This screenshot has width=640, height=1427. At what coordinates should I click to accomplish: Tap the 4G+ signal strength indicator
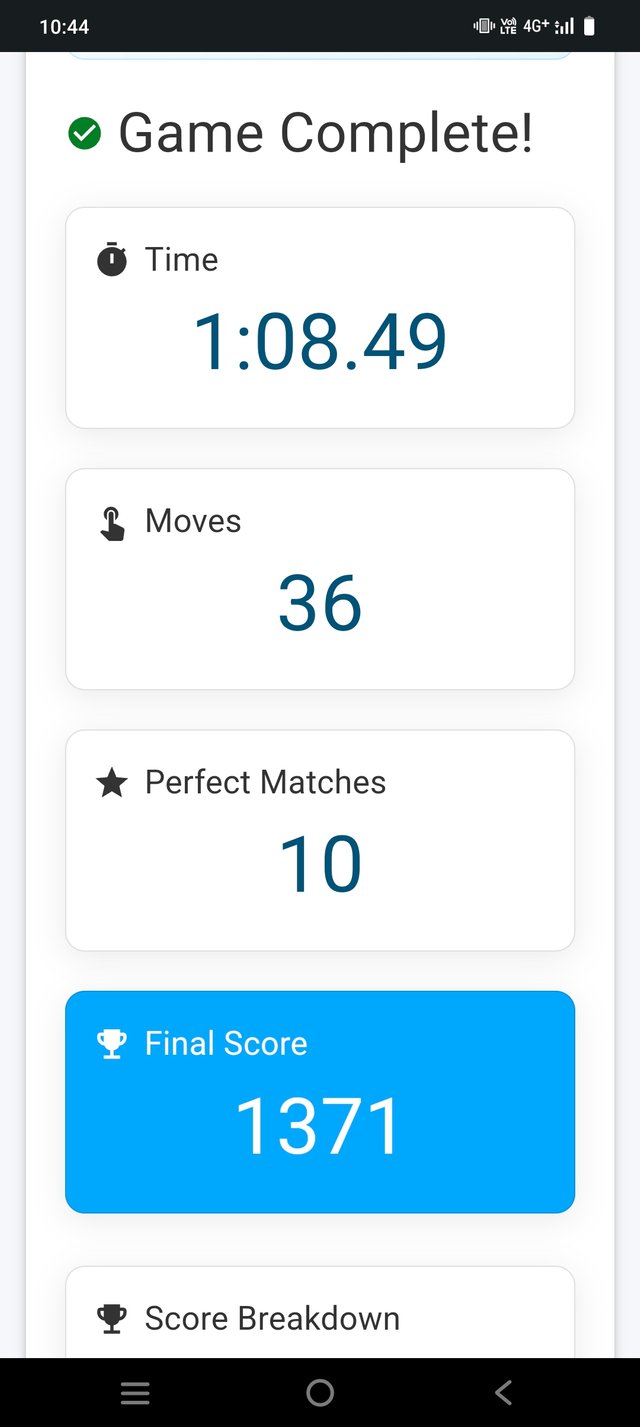549,27
